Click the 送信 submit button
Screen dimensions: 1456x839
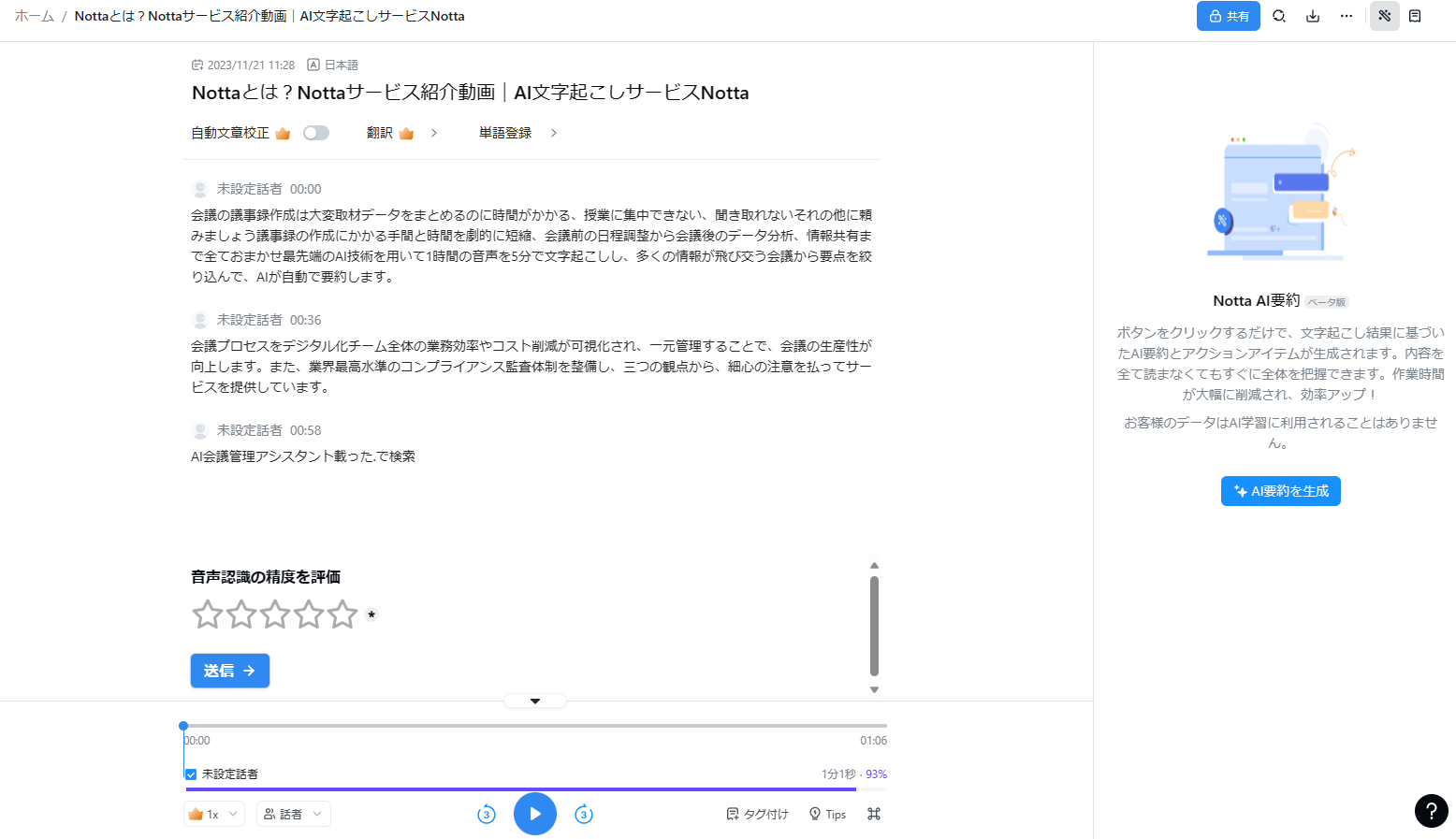230,671
